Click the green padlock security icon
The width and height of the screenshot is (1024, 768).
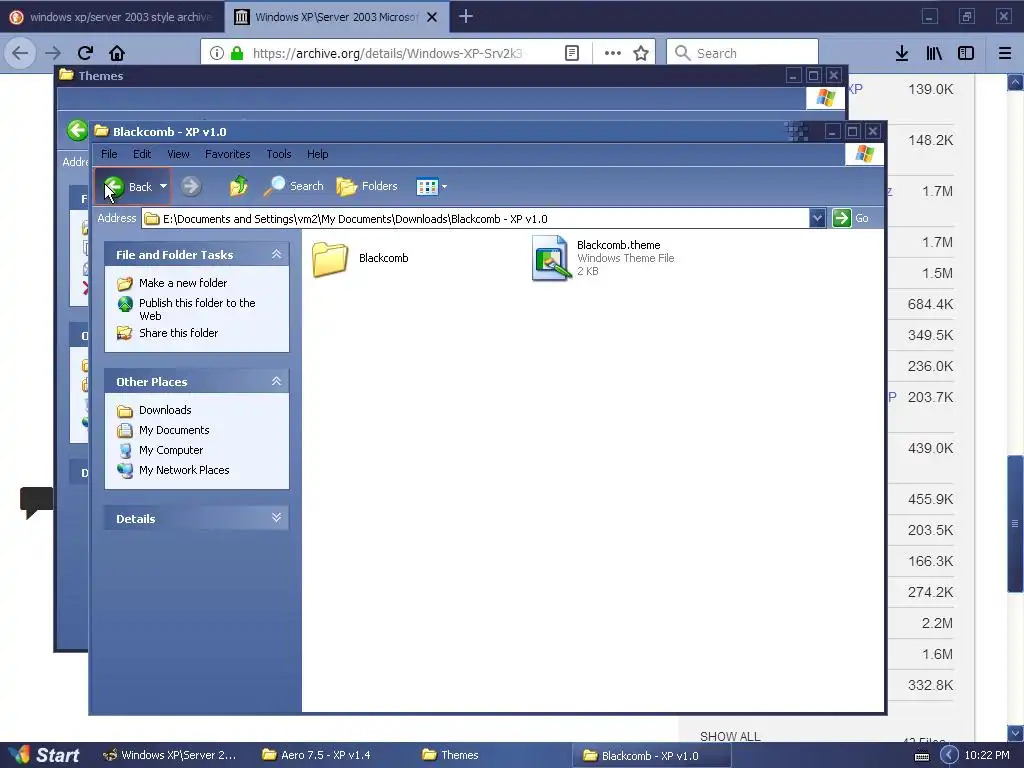tap(237, 53)
